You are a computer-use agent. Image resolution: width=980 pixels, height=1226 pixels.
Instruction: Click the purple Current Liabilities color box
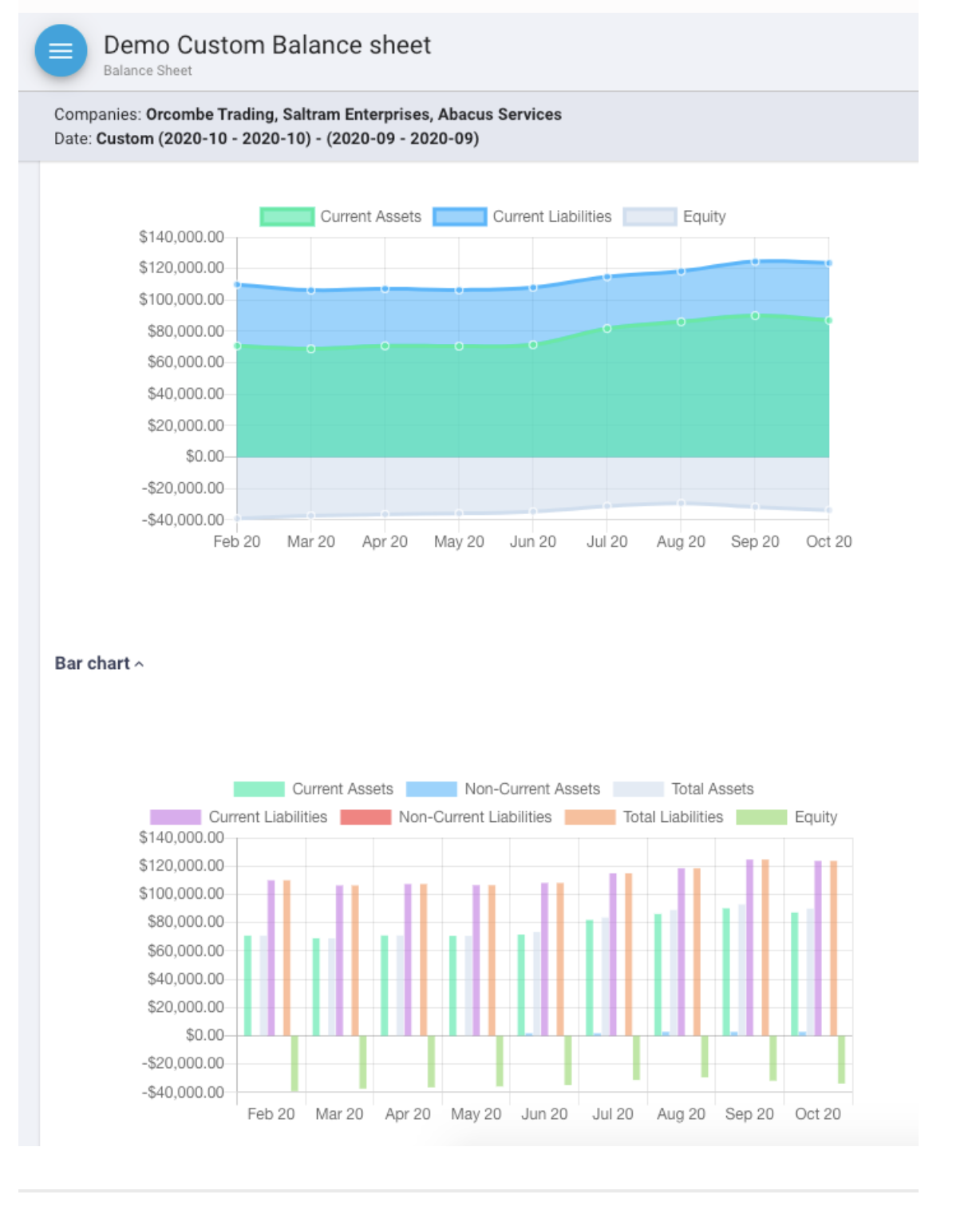(x=176, y=817)
